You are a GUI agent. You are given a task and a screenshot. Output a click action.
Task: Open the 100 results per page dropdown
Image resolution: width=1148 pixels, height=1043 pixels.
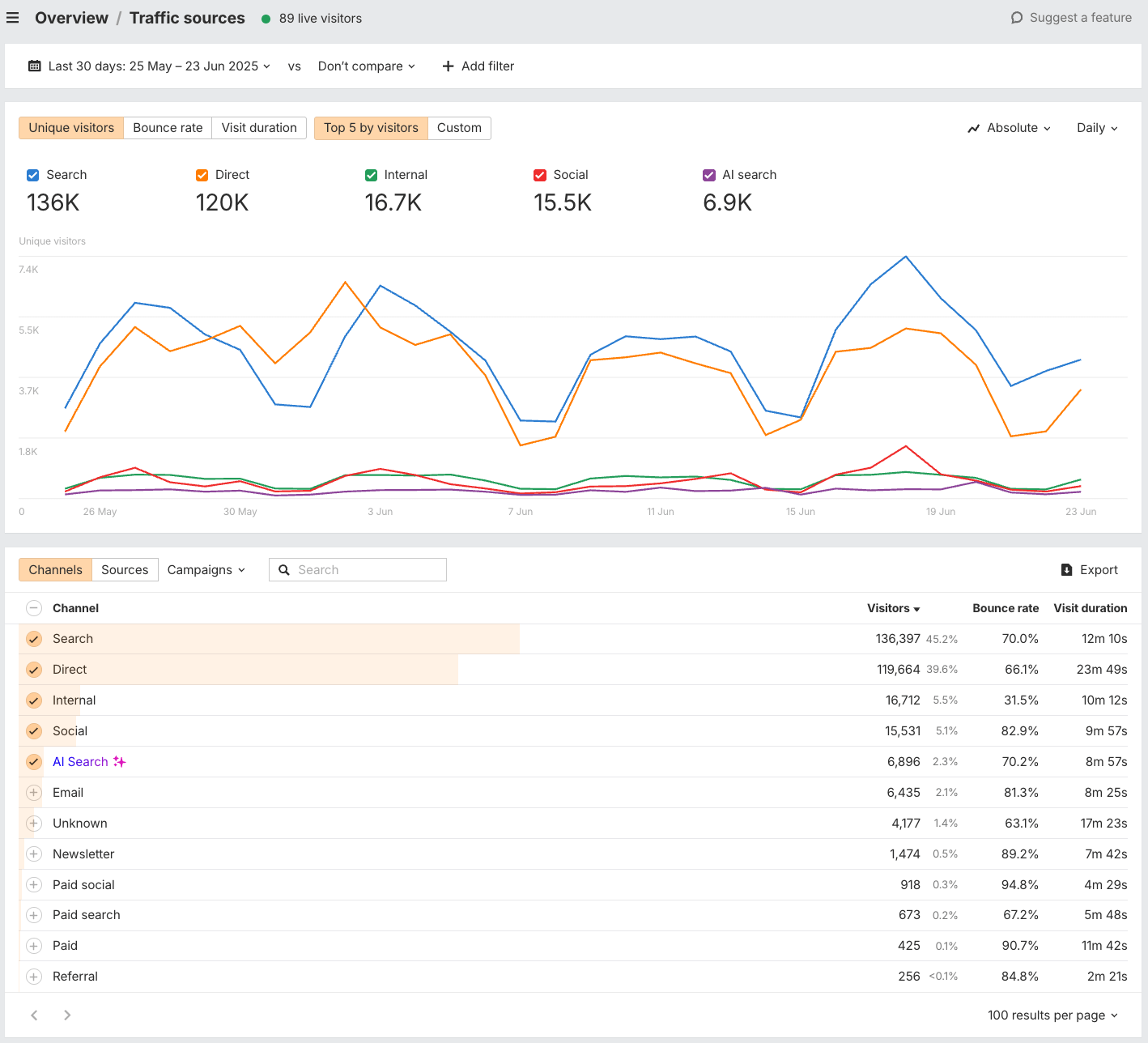click(x=1052, y=1015)
